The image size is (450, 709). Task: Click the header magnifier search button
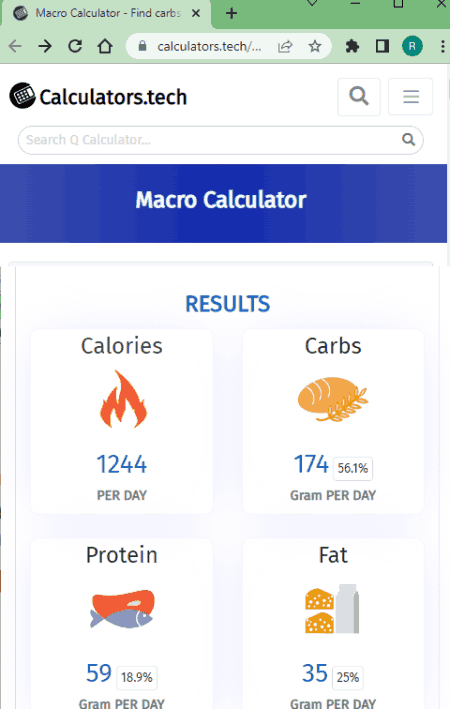coord(359,96)
